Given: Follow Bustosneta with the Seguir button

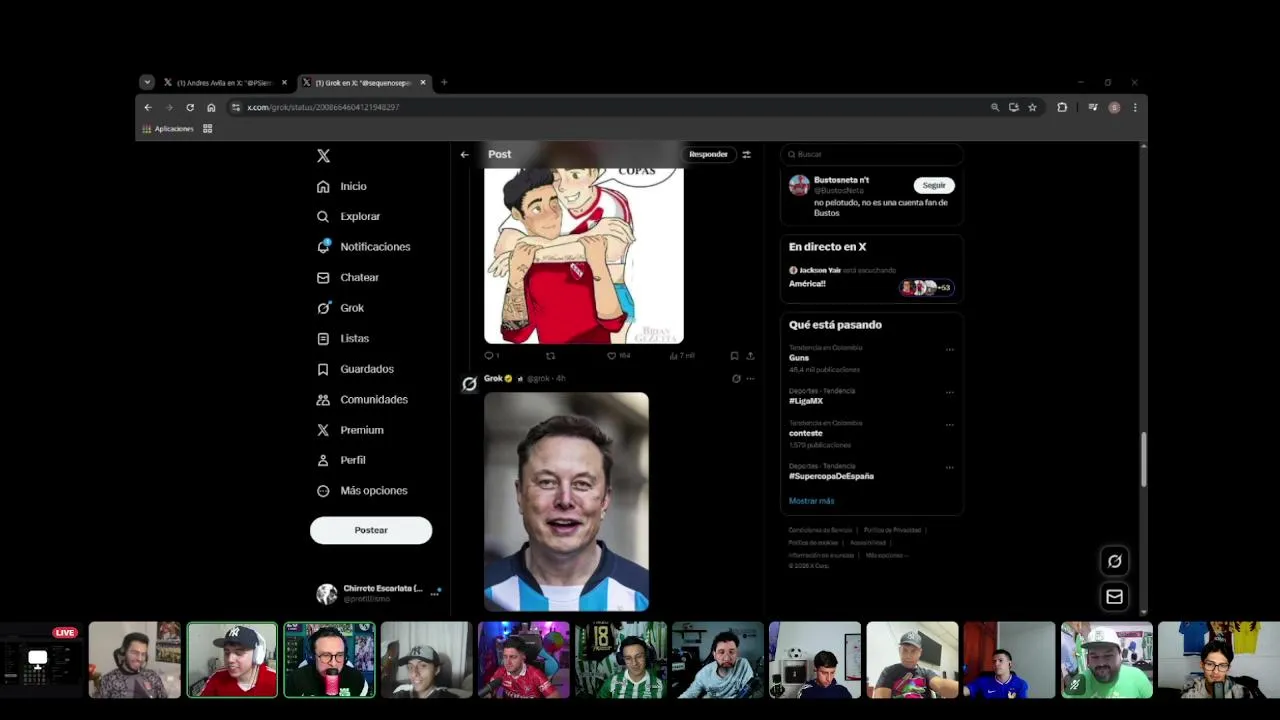Looking at the screenshot, I should [934, 185].
